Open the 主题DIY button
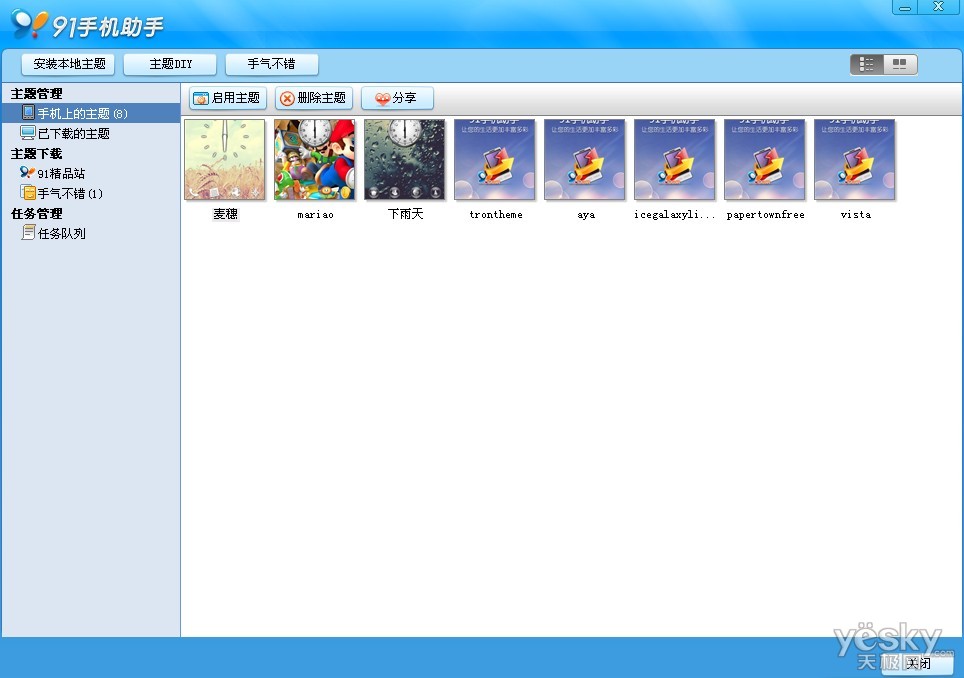Screen dimensions: 964x678 [170, 64]
